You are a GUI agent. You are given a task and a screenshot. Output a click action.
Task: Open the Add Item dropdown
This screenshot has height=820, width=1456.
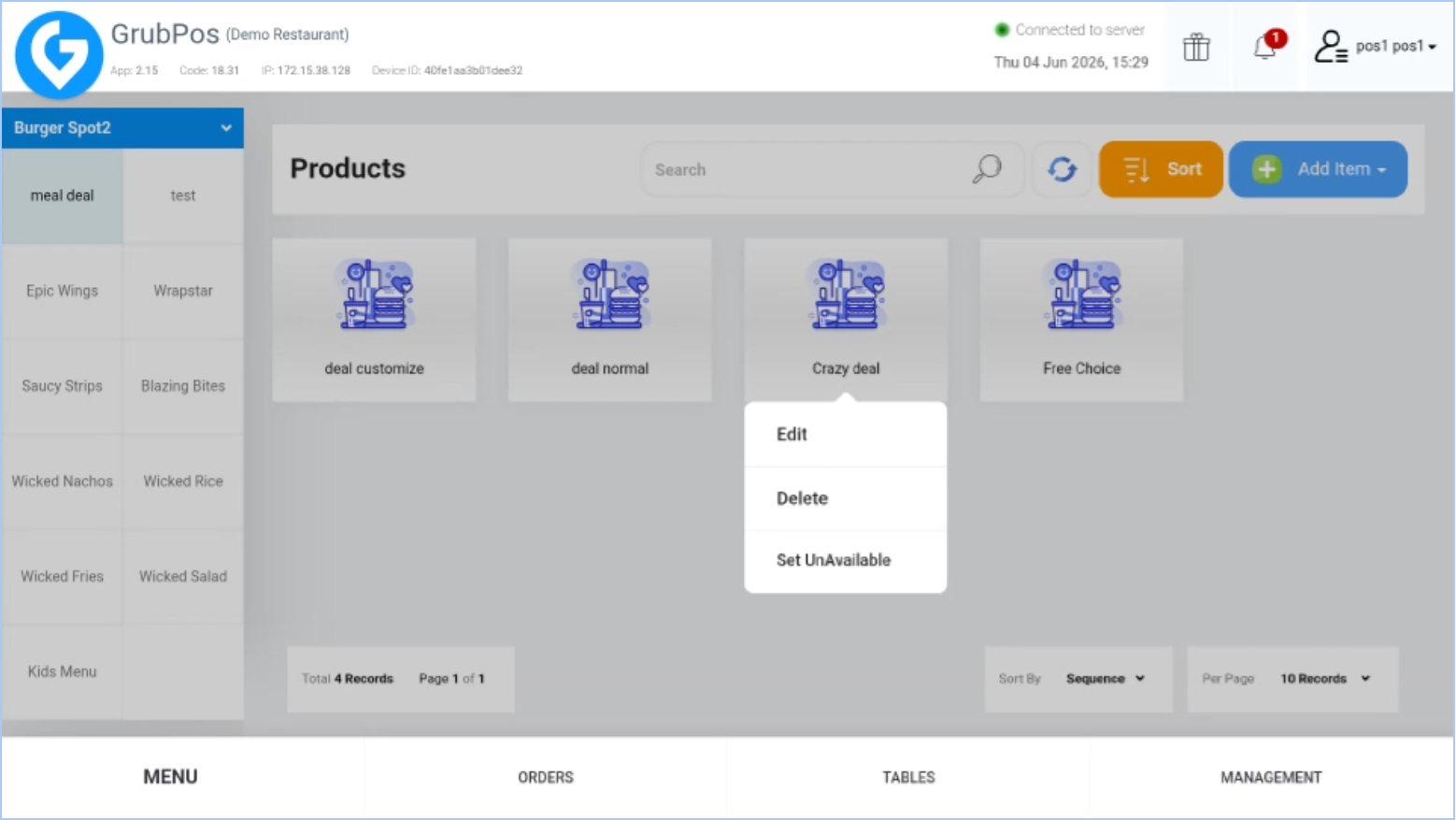(1318, 169)
